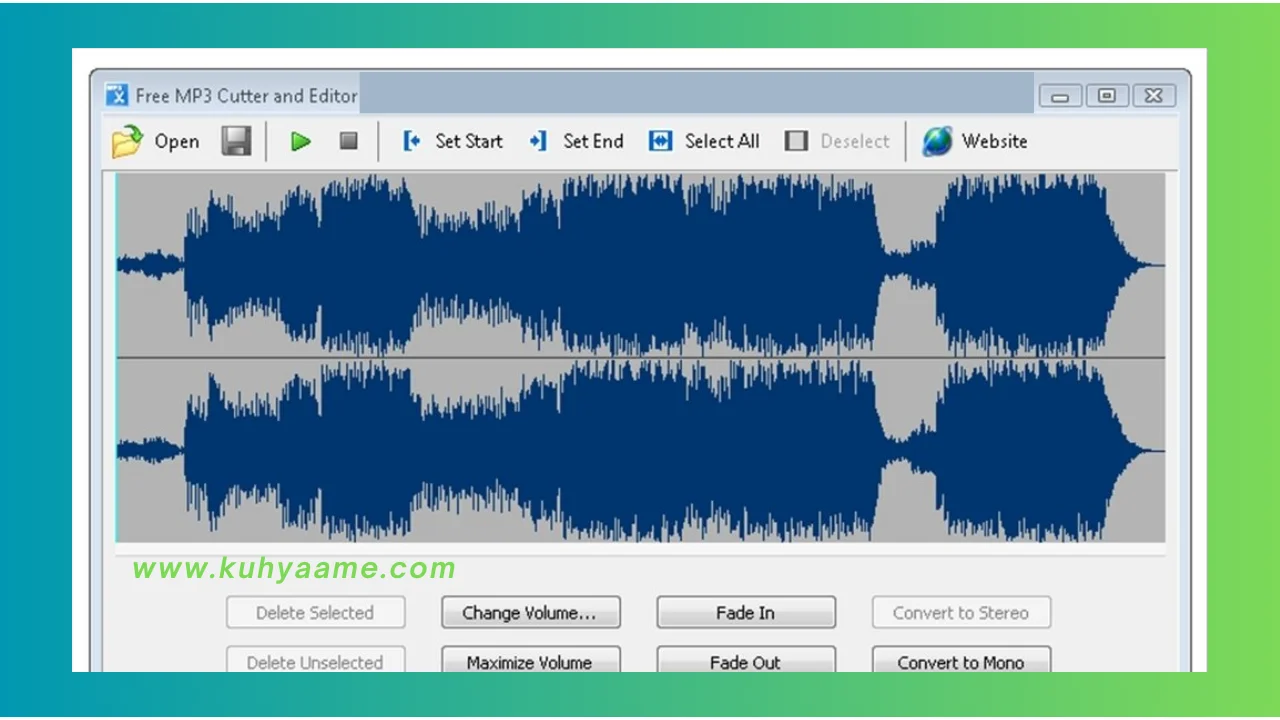Start playback with the green Play button
1280x720 pixels.
(300, 141)
